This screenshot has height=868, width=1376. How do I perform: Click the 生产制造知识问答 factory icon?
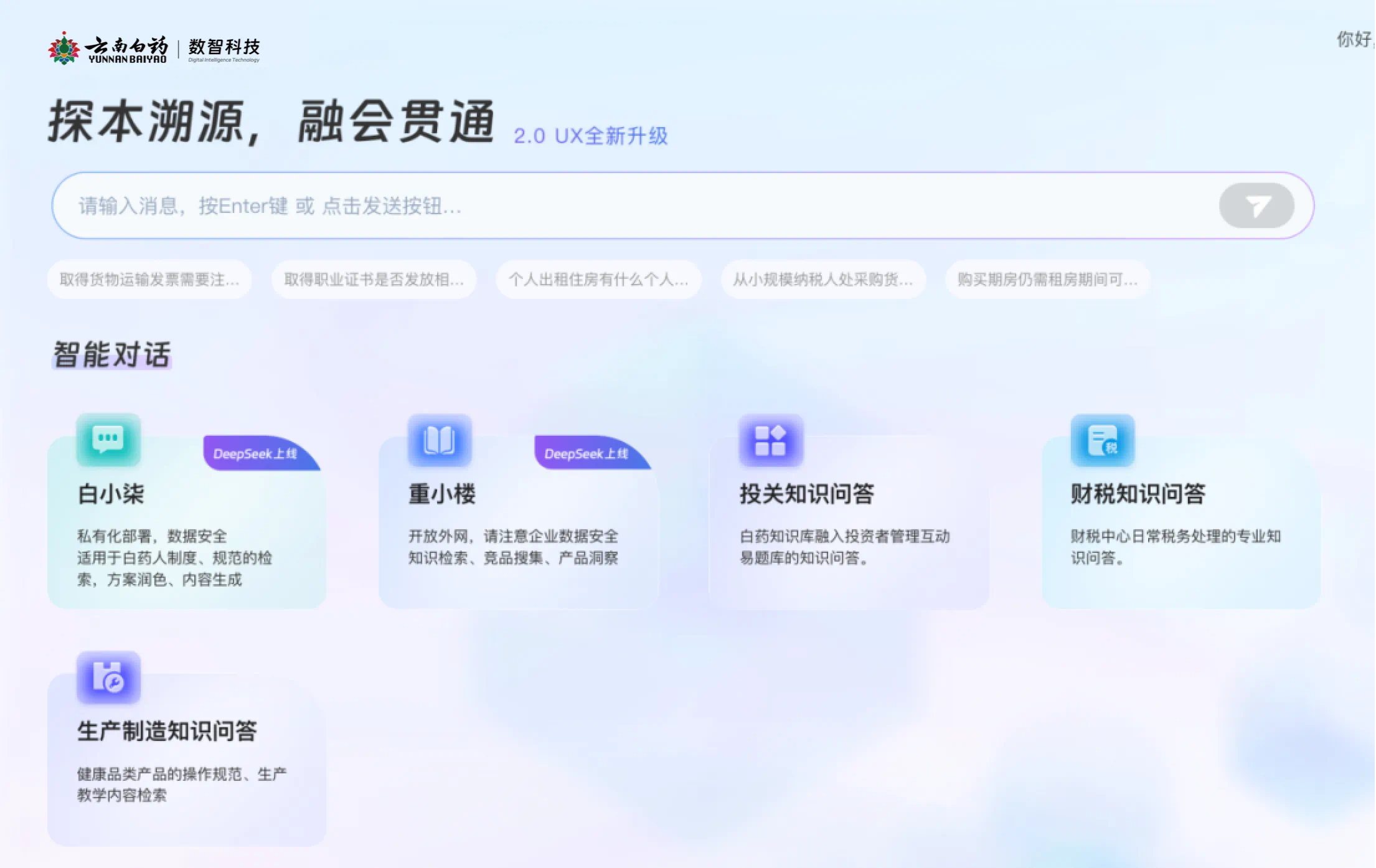(x=108, y=677)
